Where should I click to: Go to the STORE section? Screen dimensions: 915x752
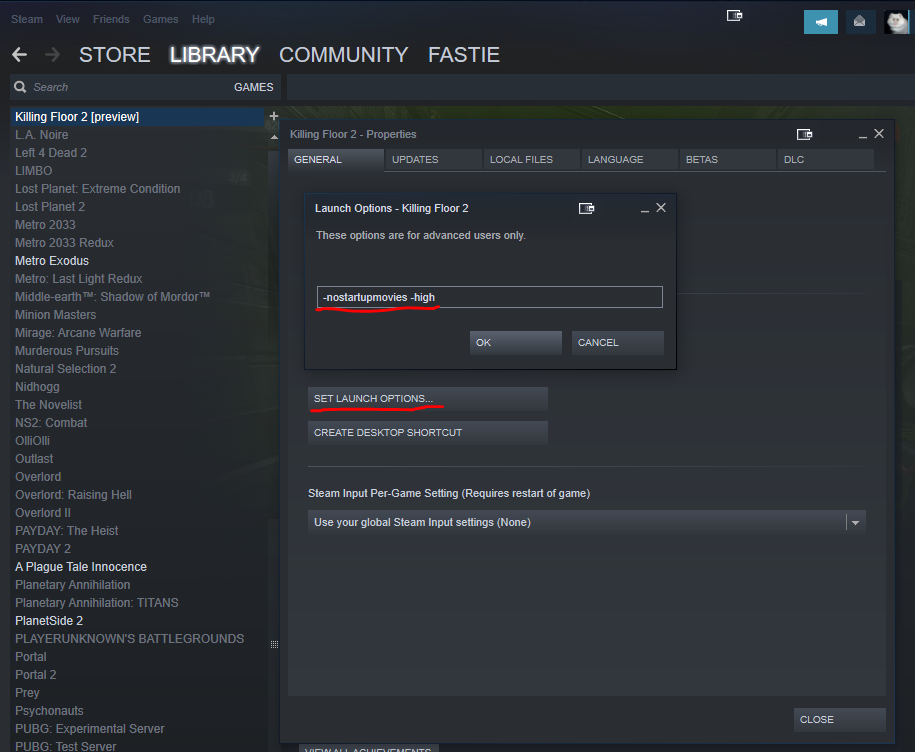coord(114,55)
